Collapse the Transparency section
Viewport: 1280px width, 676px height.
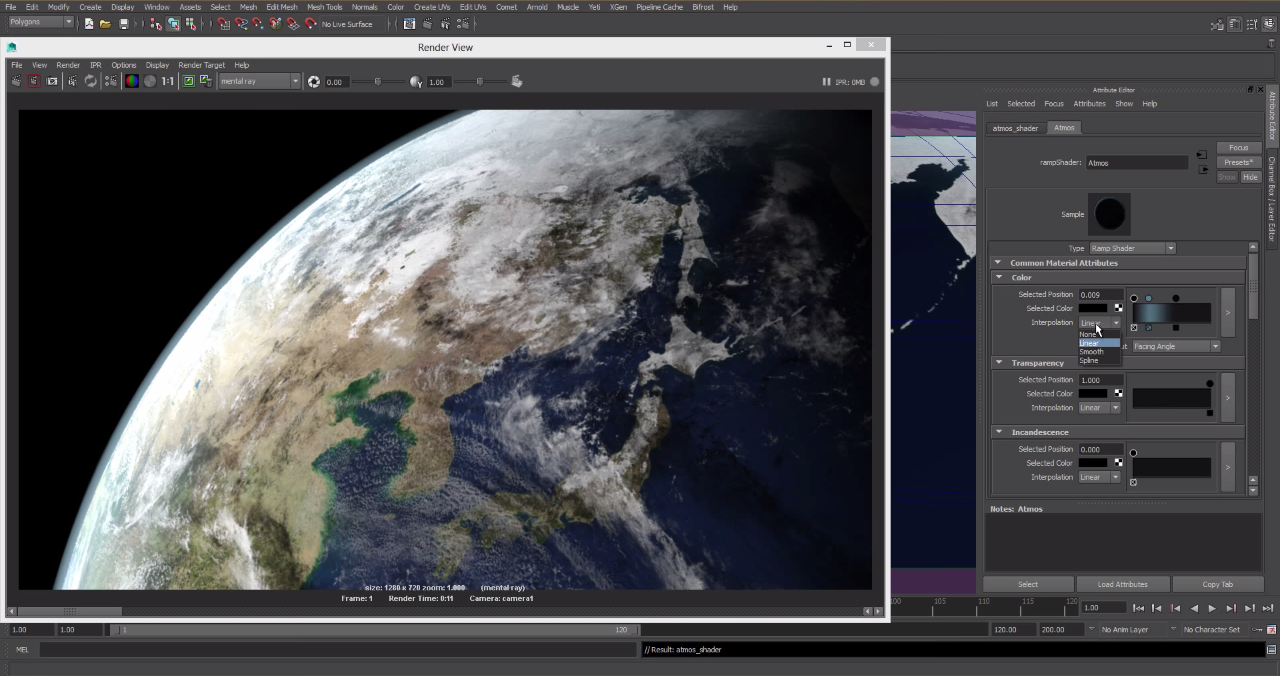pos(998,363)
